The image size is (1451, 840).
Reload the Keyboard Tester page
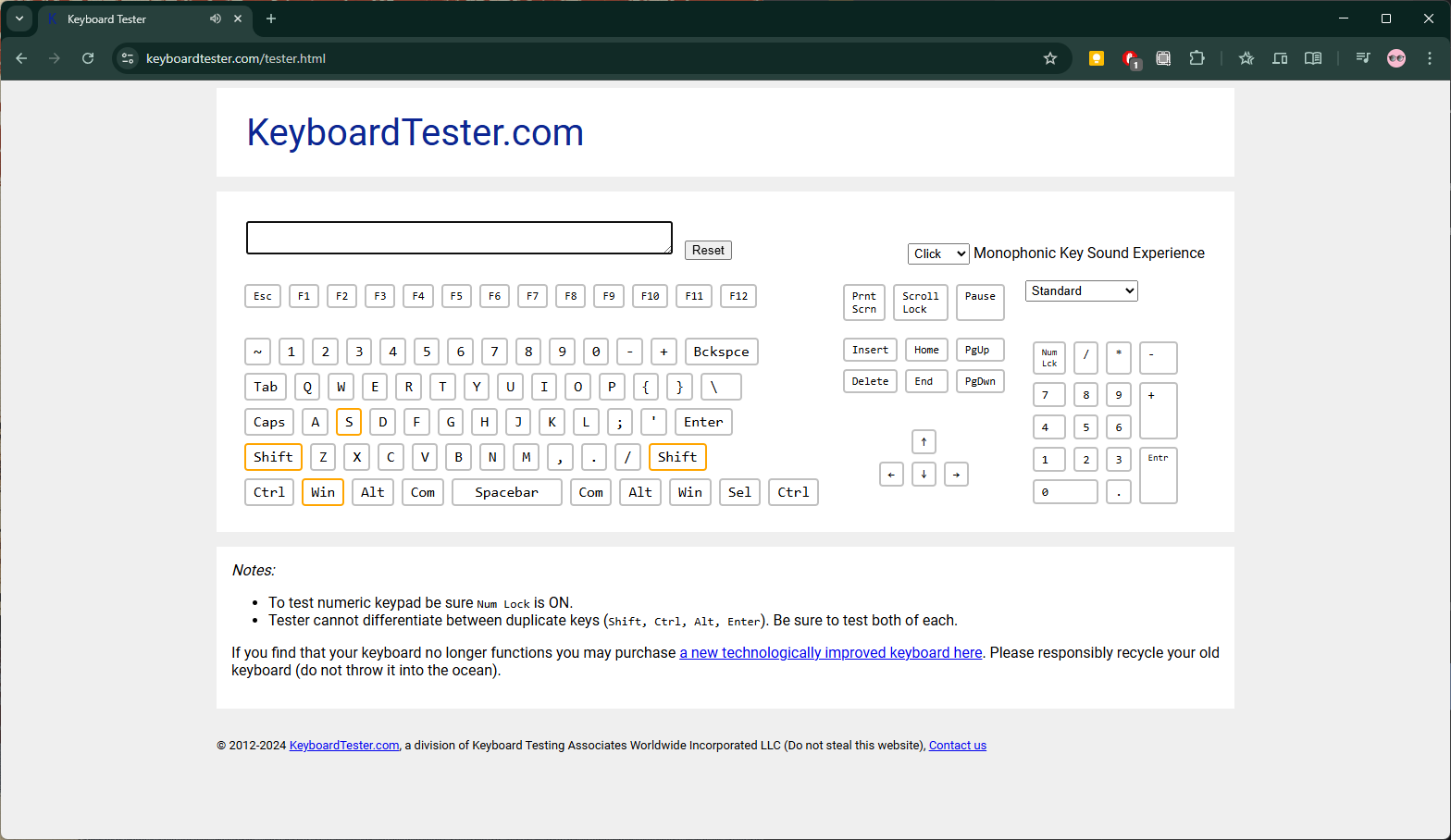click(88, 58)
